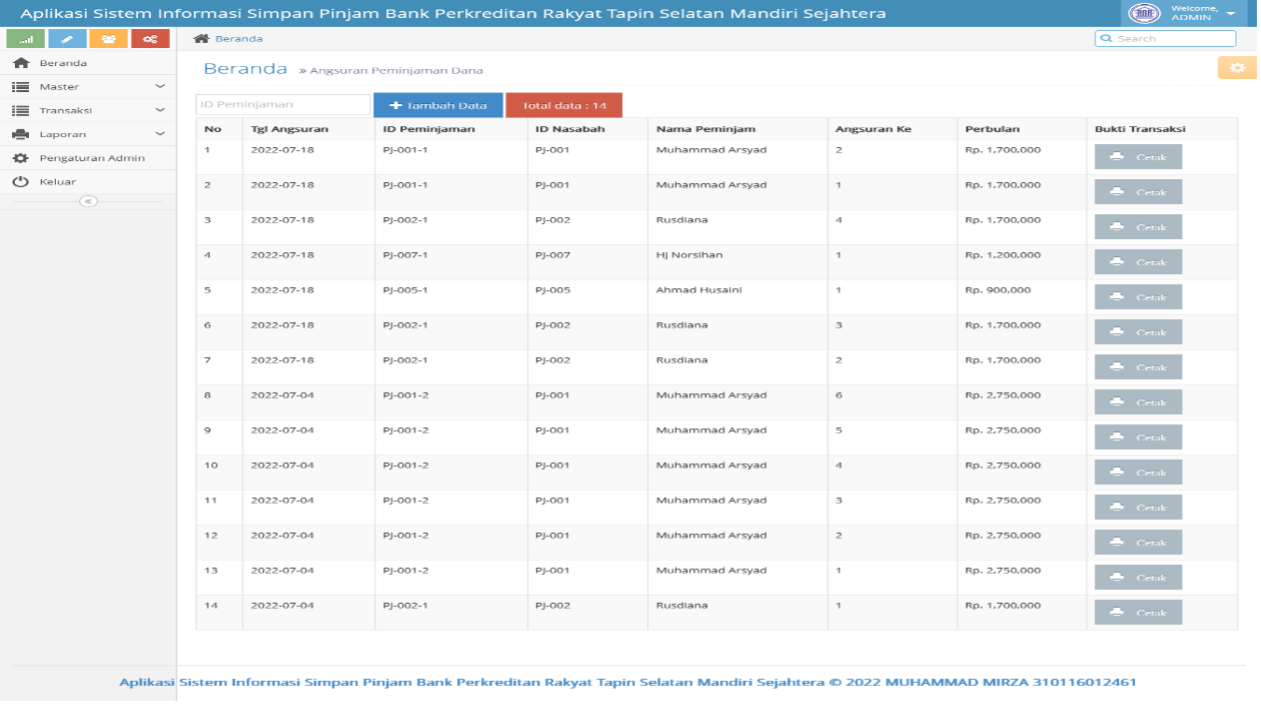The width and height of the screenshot is (1261, 705).
Task: Click the Angsuran Peminjaman Dana subtitle
Action: (x=396, y=71)
